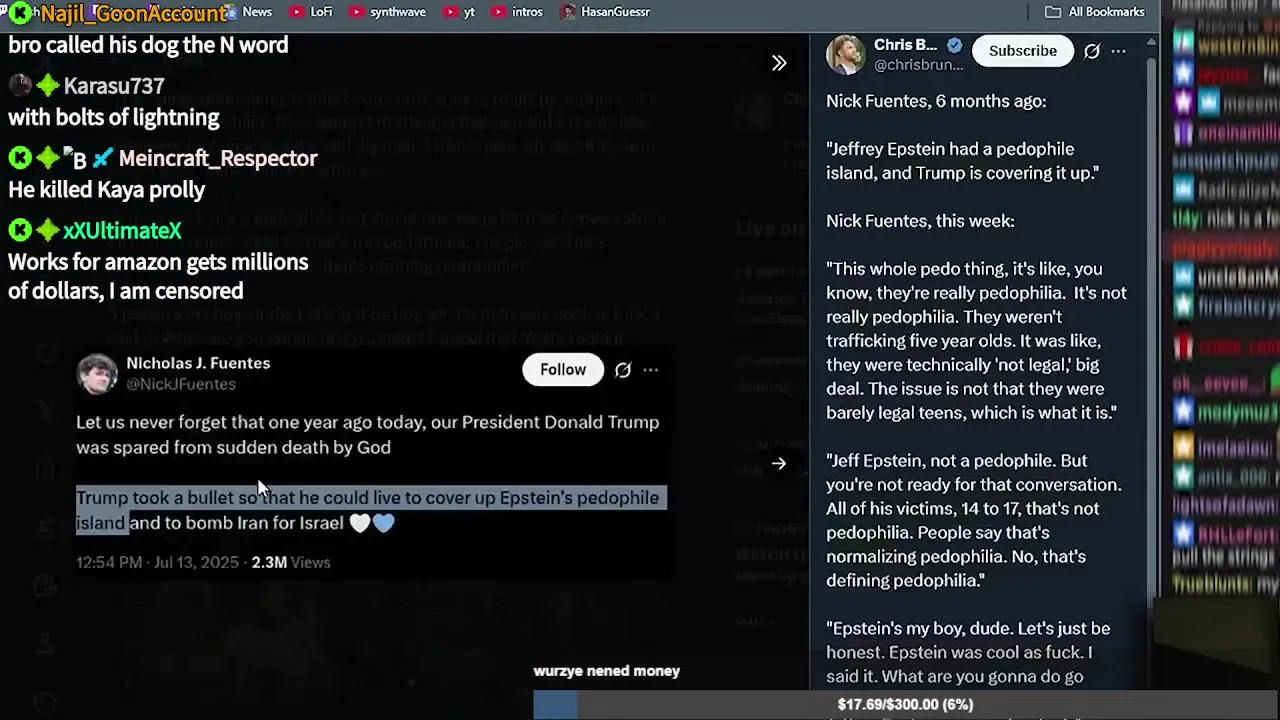
Task: Click the 2.3M Views count
Action: 291,562
